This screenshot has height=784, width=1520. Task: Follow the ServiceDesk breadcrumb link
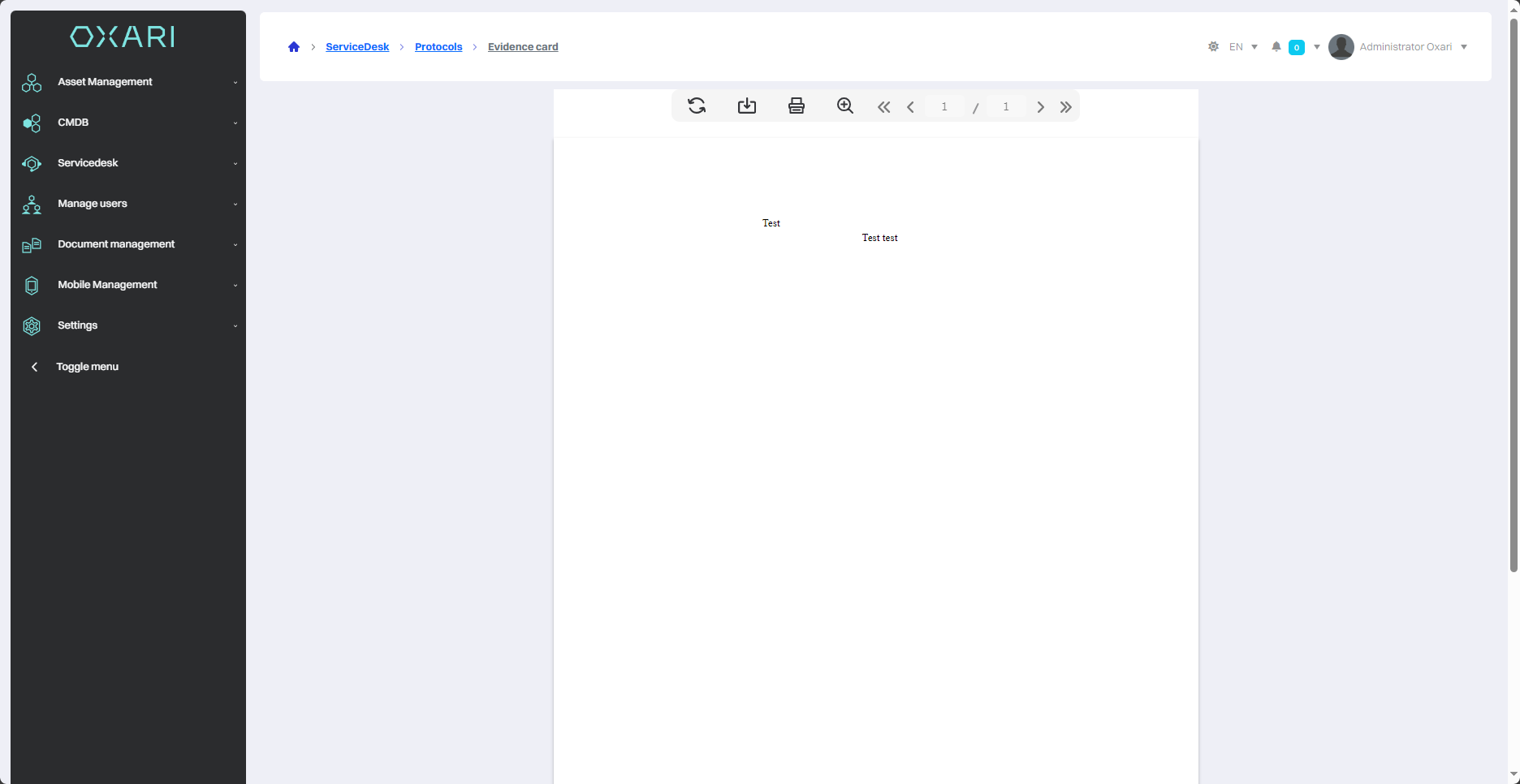click(x=357, y=47)
